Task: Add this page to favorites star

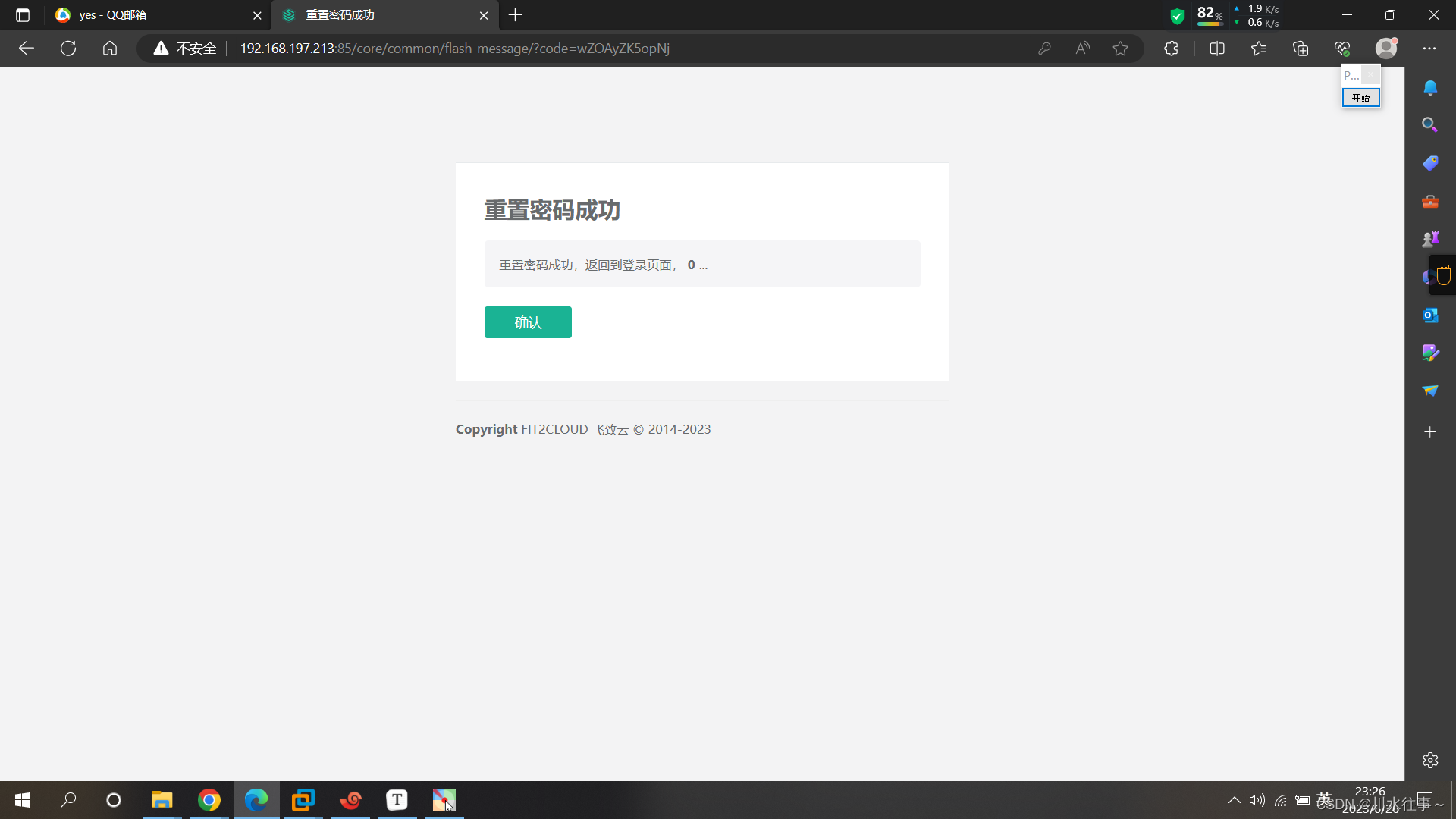Action: coord(1120,49)
